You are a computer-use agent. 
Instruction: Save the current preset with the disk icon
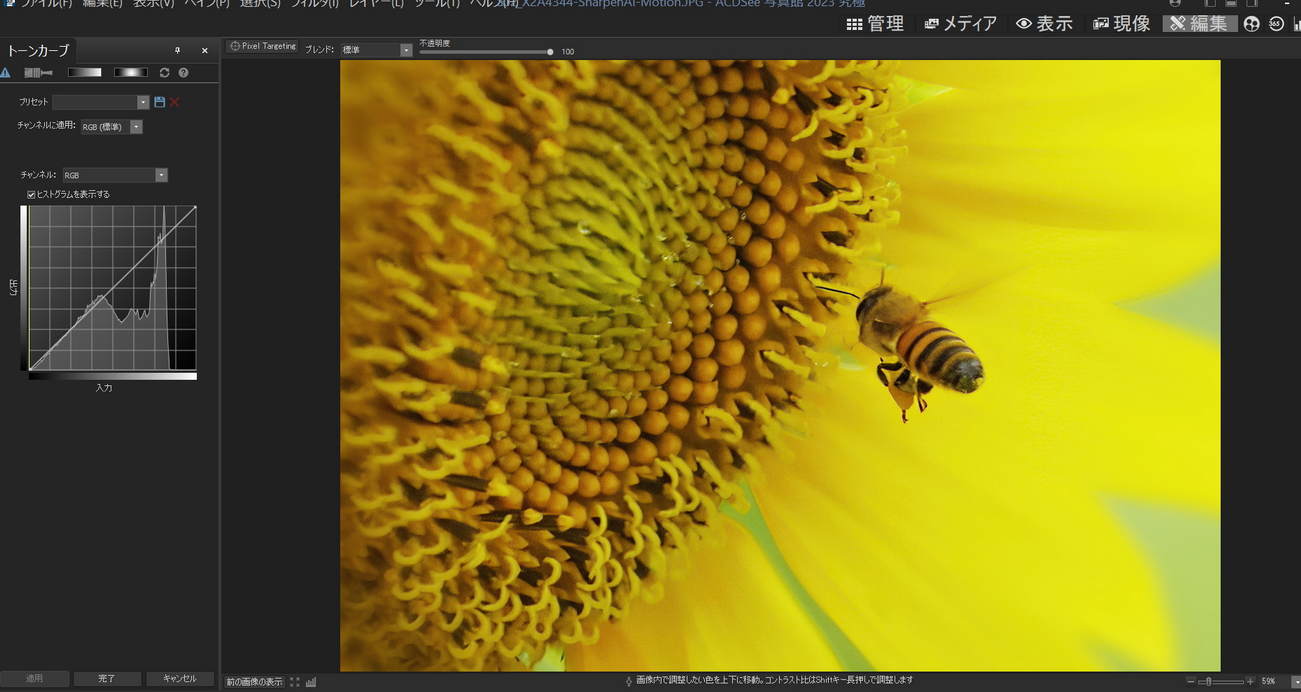tap(160, 102)
